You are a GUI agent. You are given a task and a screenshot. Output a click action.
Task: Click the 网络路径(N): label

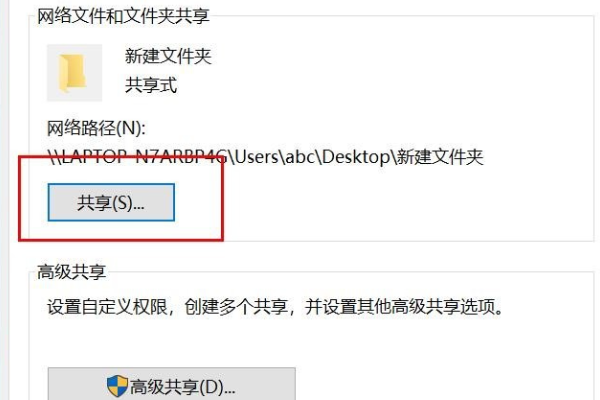click(96, 128)
